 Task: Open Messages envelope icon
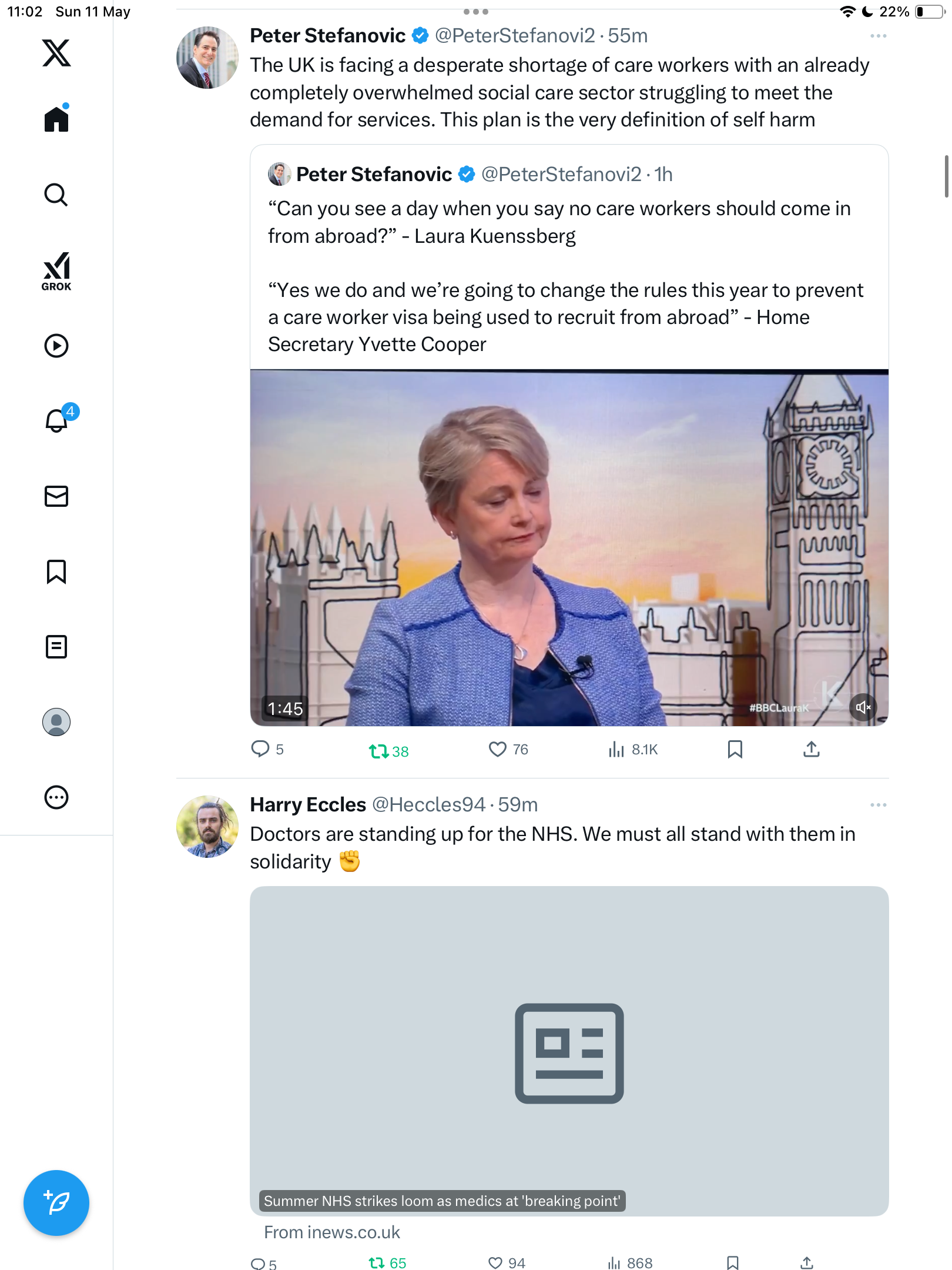pos(56,496)
